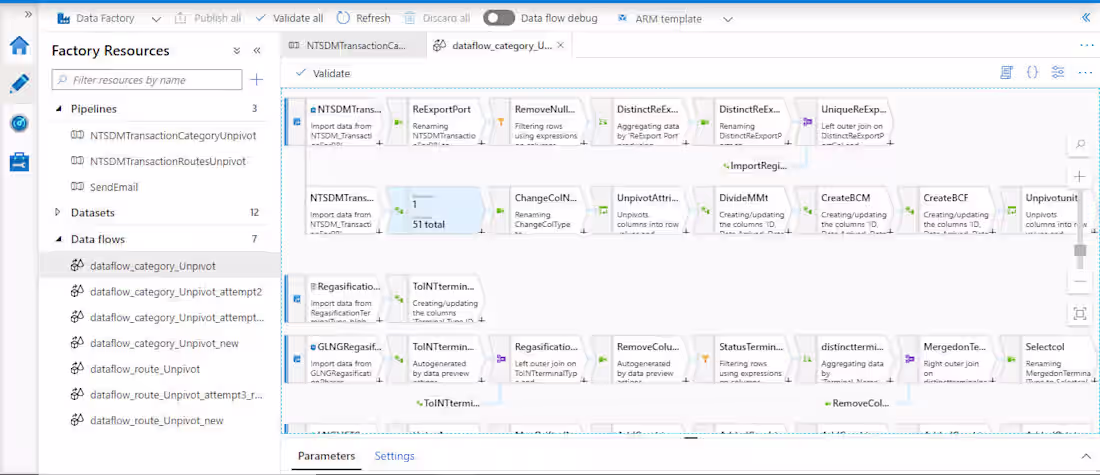Open the canvas search magnifier

pos(1080,144)
